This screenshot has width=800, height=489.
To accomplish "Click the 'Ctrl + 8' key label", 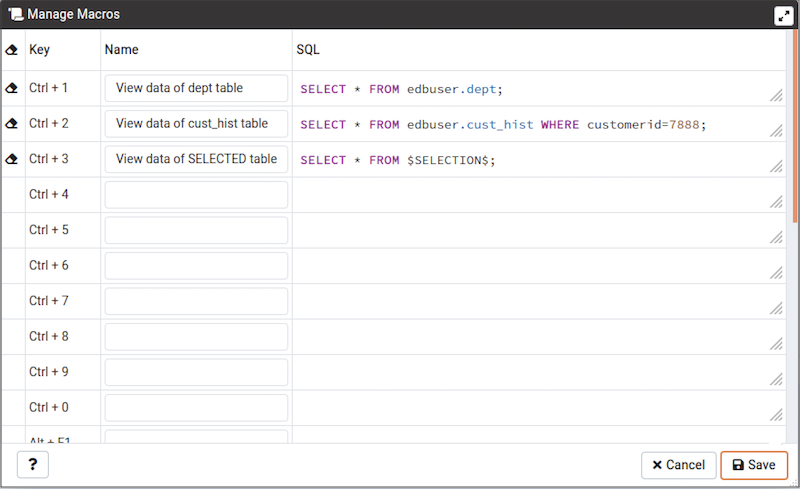I will (48, 336).
